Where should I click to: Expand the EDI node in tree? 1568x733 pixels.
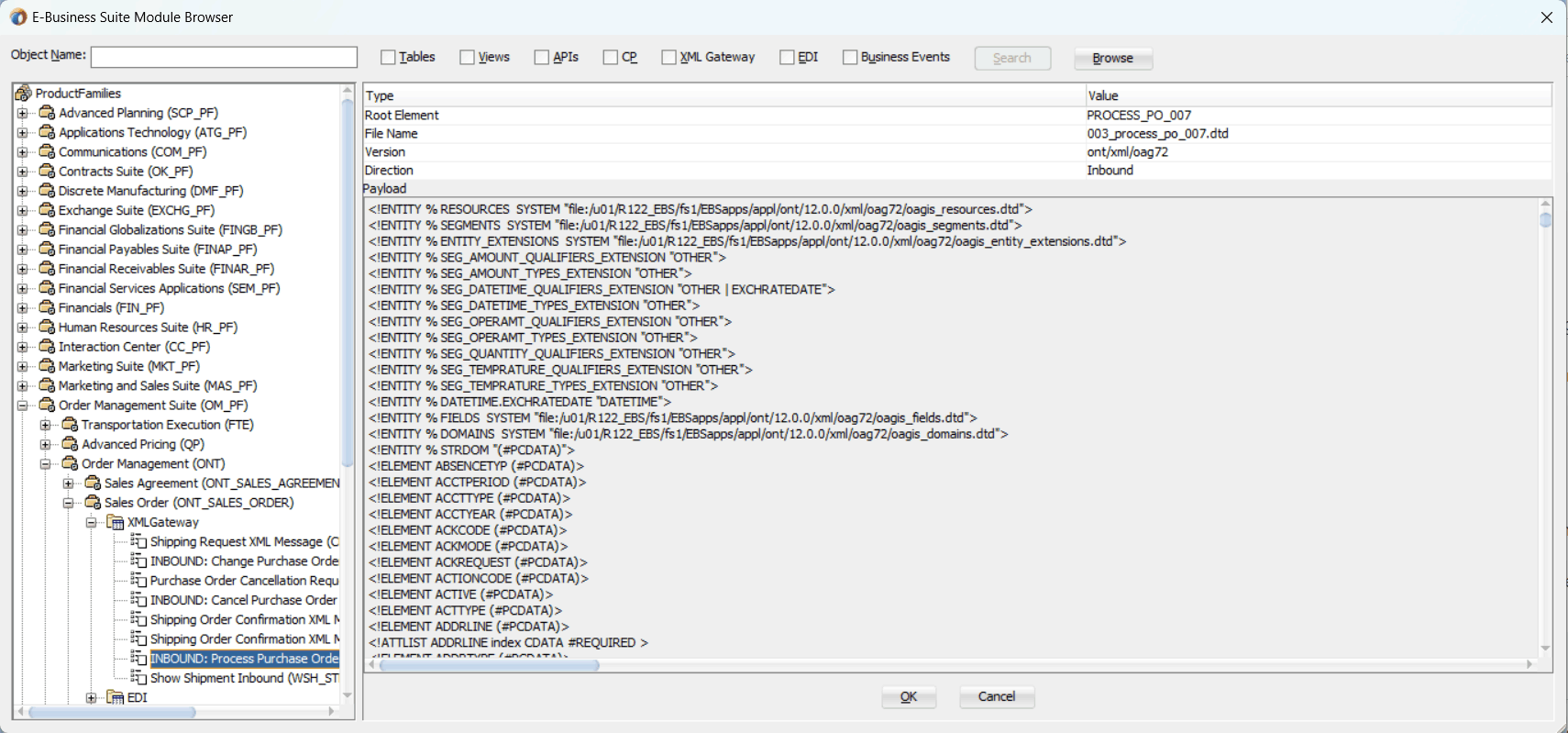[91, 698]
